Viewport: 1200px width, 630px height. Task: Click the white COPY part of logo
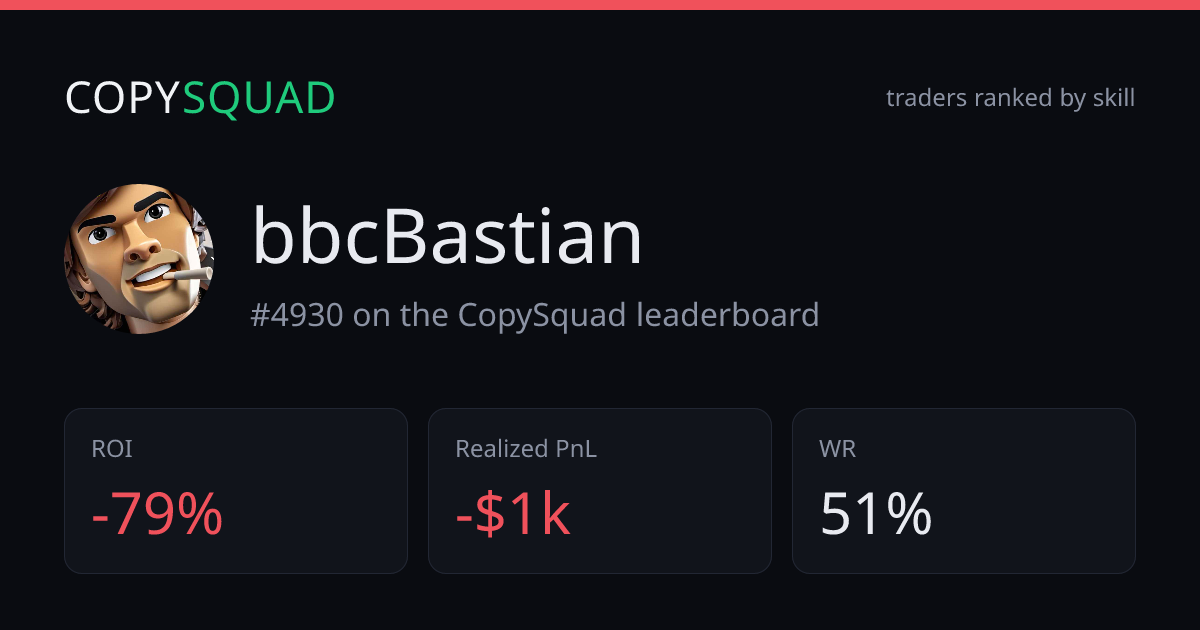click(123, 98)
